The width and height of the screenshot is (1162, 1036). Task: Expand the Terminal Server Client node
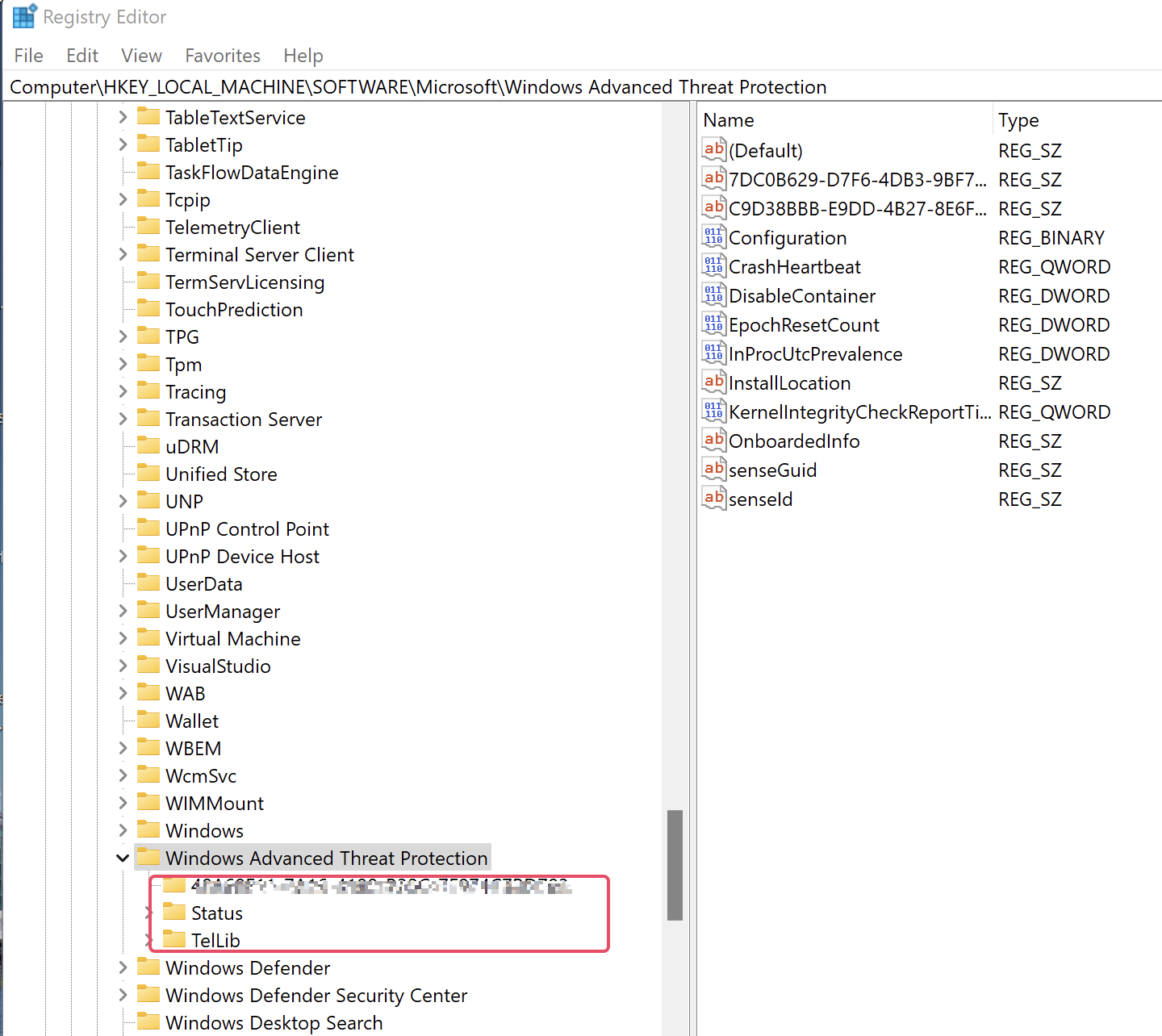tap(122, 254)
